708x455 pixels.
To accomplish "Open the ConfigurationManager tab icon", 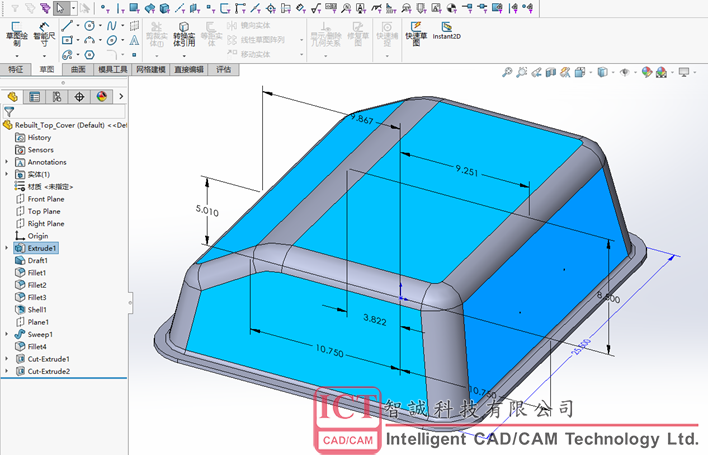I will pyautogui.click(x=57, y=97).
